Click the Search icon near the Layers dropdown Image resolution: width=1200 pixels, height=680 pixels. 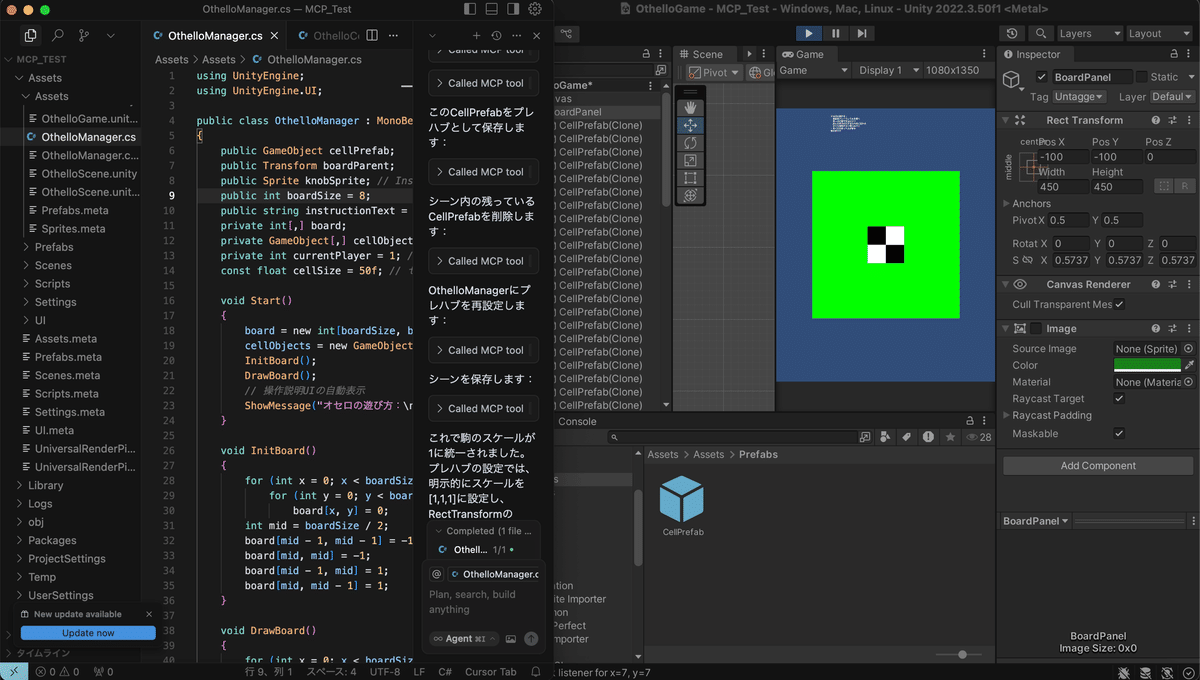tap(1041, 33)
